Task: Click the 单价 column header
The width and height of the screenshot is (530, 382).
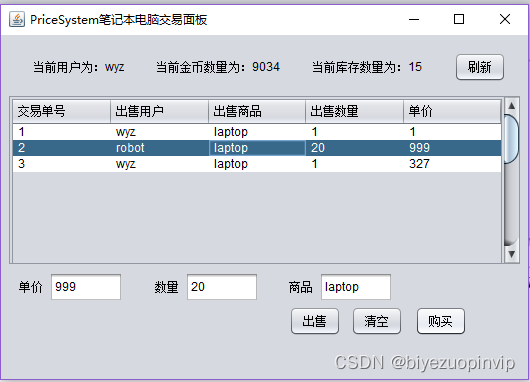Action: point(452,111)
